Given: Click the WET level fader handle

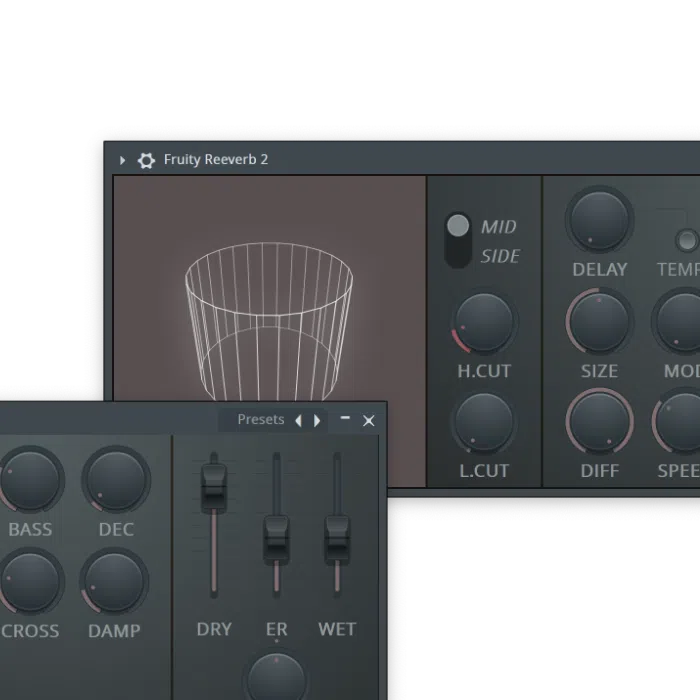Looking at the screenshot, I should pos(337,538).
